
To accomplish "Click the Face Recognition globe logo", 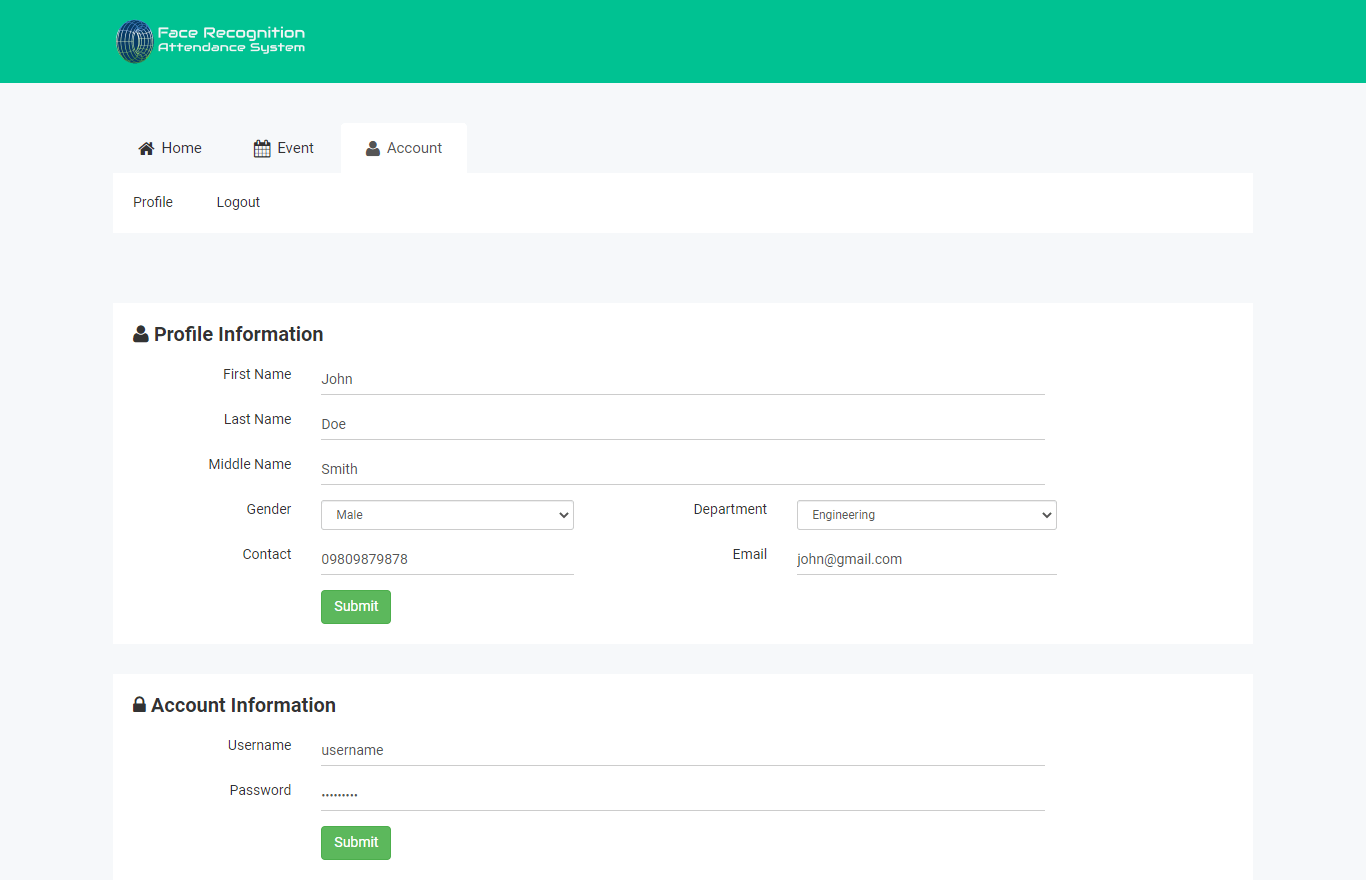I will (134, 42).
